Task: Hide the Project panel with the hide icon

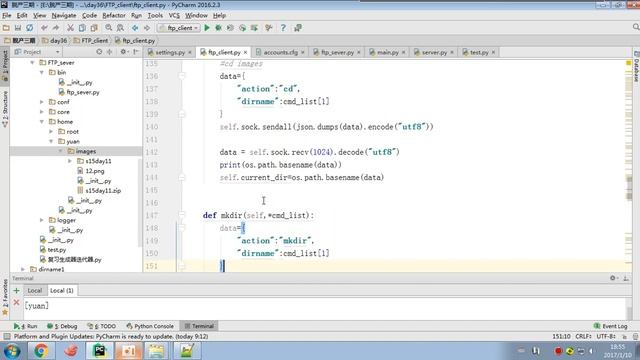Action: 136,52
